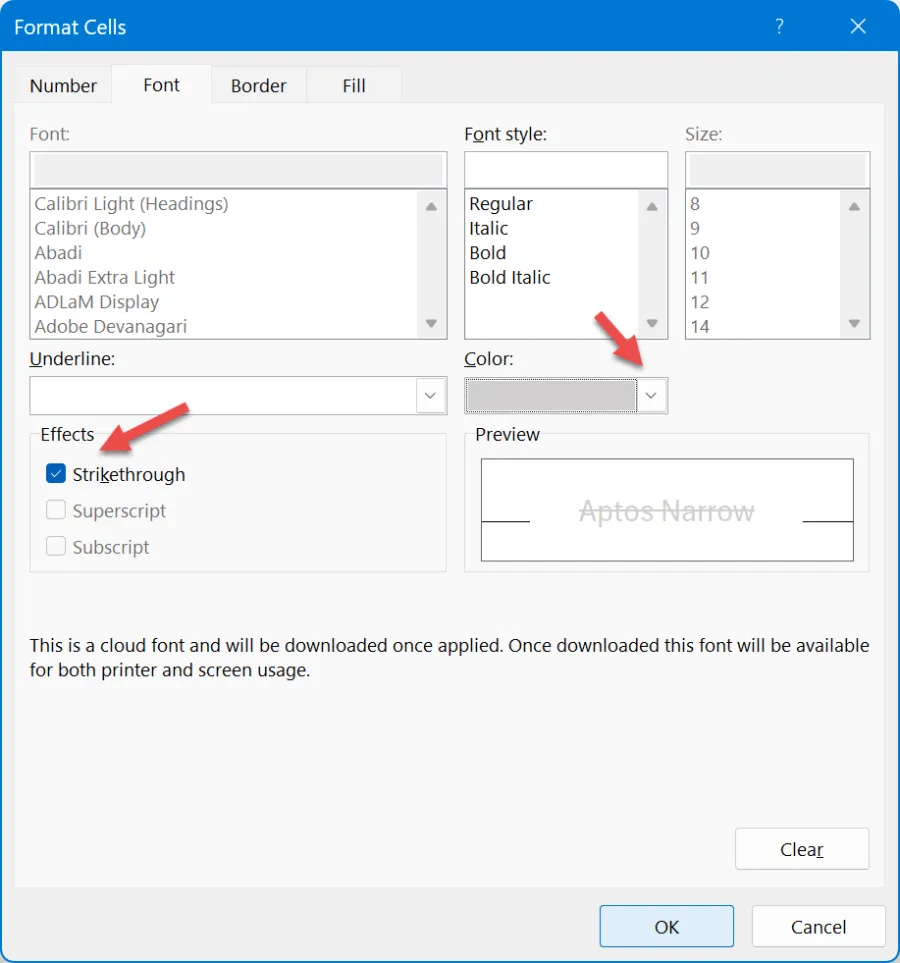Click the Help question mark icon
900x963 pixels.
click(x=780, y=27)
